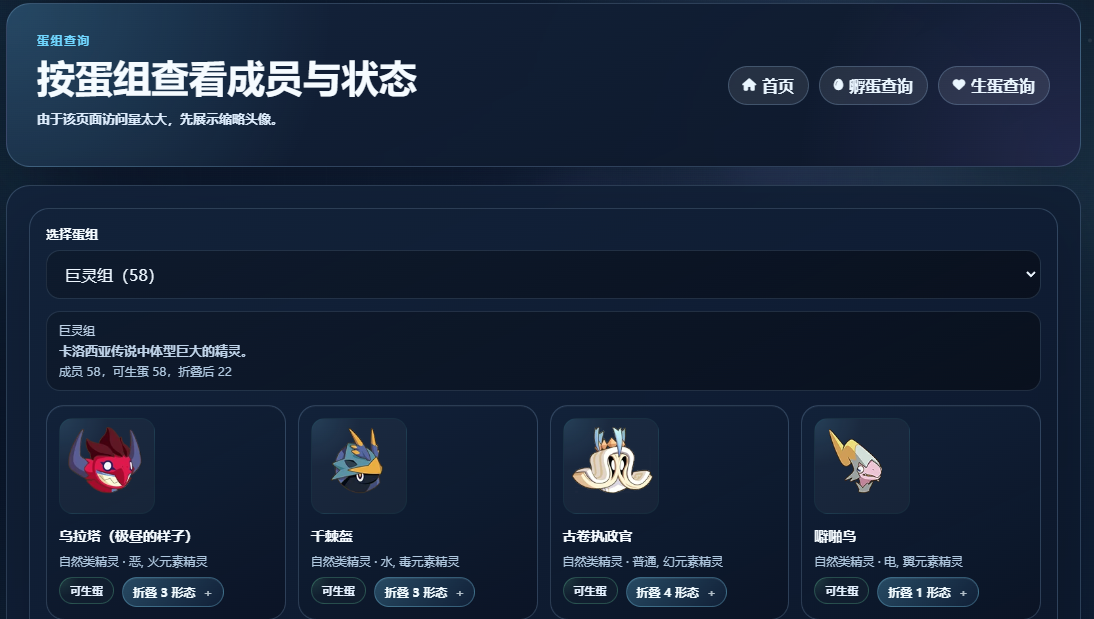Image resolution: width=1094 pixels, height=619 pixels.
Task: Click the home icon in 首页 button
Action: [x=749, y=85]
